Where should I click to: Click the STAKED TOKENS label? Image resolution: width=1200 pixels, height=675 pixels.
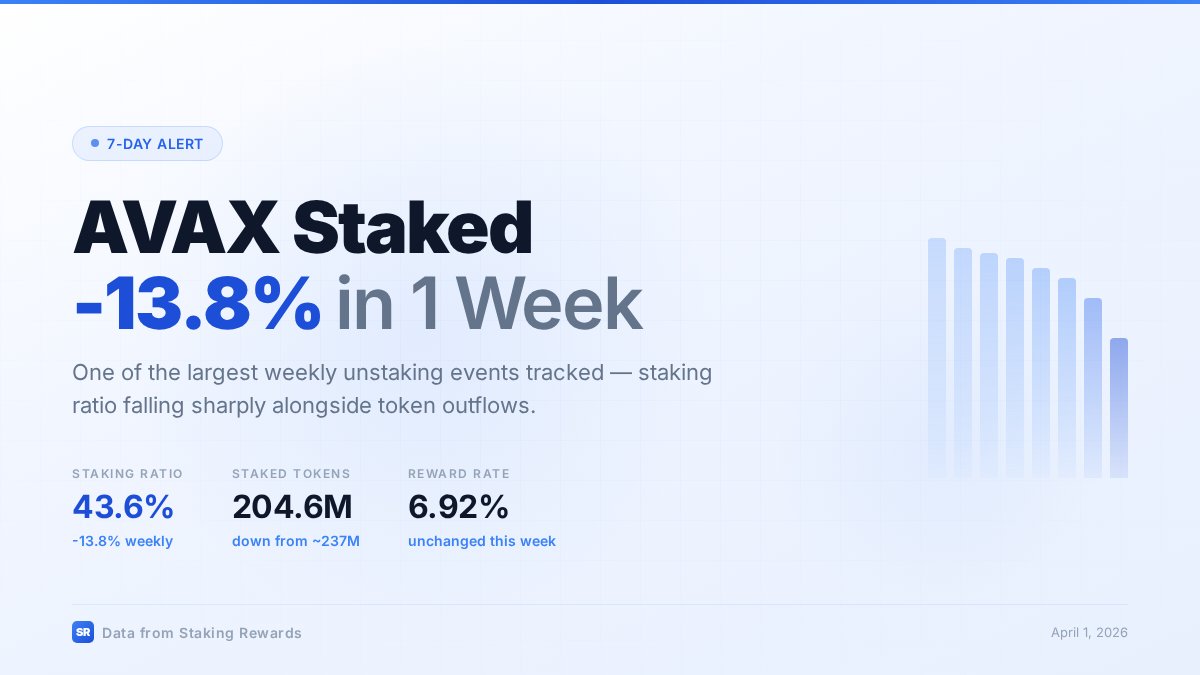[x=291, y=474]
